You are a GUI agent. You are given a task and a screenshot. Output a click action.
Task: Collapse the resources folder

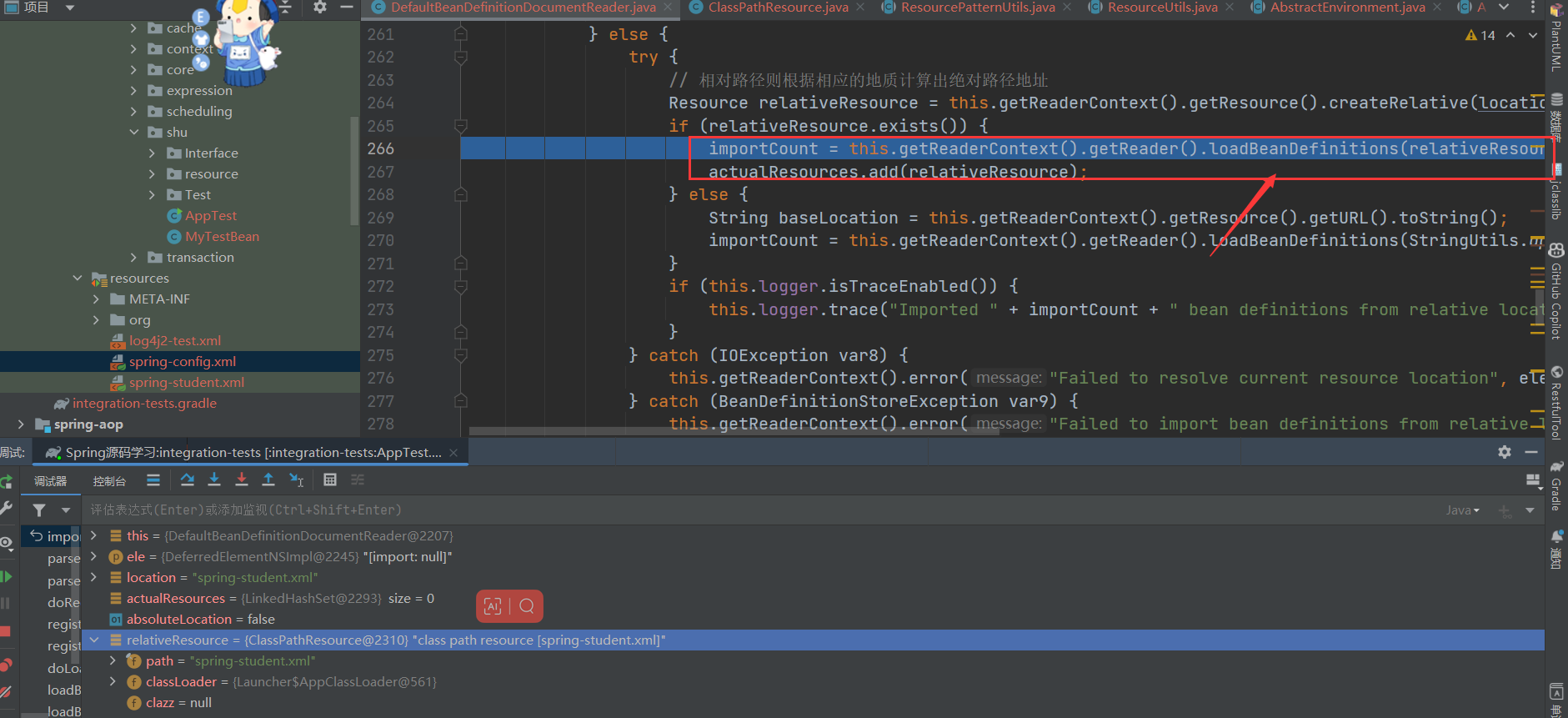click(x=78, y=278)
